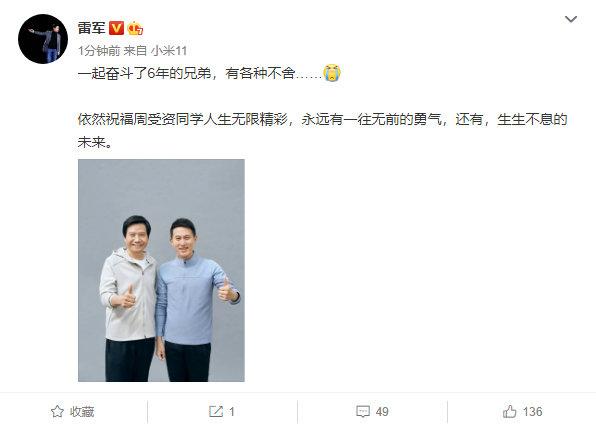
Task: Open the repost count 1
Action: pos(231,411)
